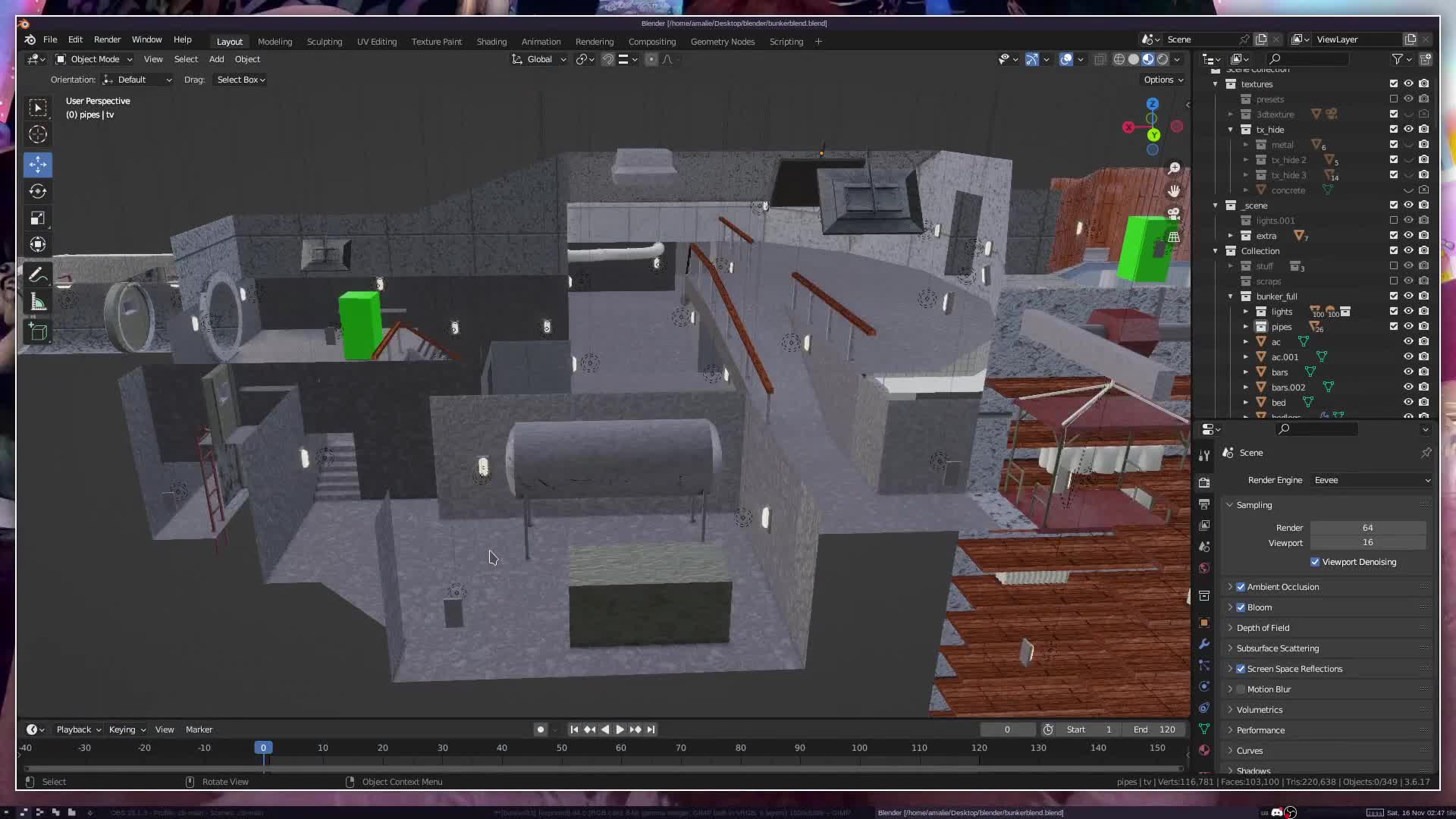Activate the Annotate tool
Image resolution: width=1456 pixels, height=819 pixels.
pyautogui.click(x=37, y=275)
